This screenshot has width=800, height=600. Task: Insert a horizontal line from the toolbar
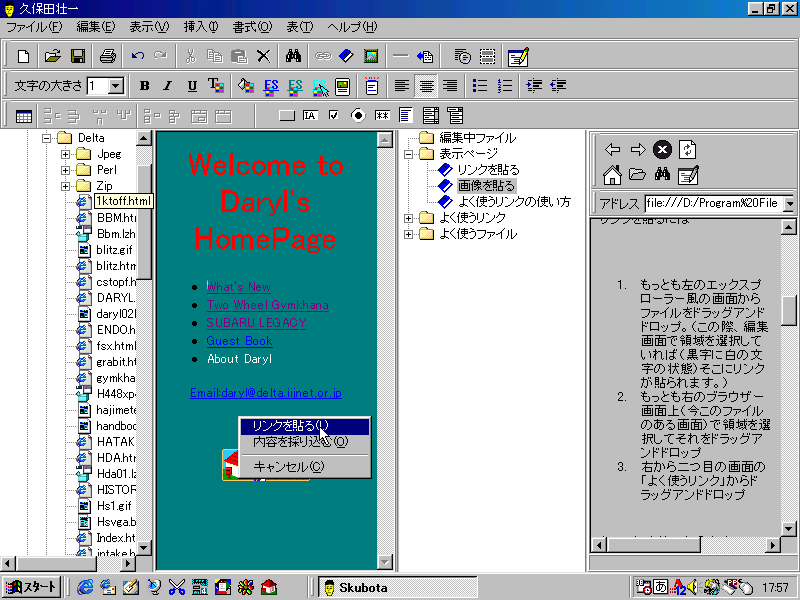point(401,56)
